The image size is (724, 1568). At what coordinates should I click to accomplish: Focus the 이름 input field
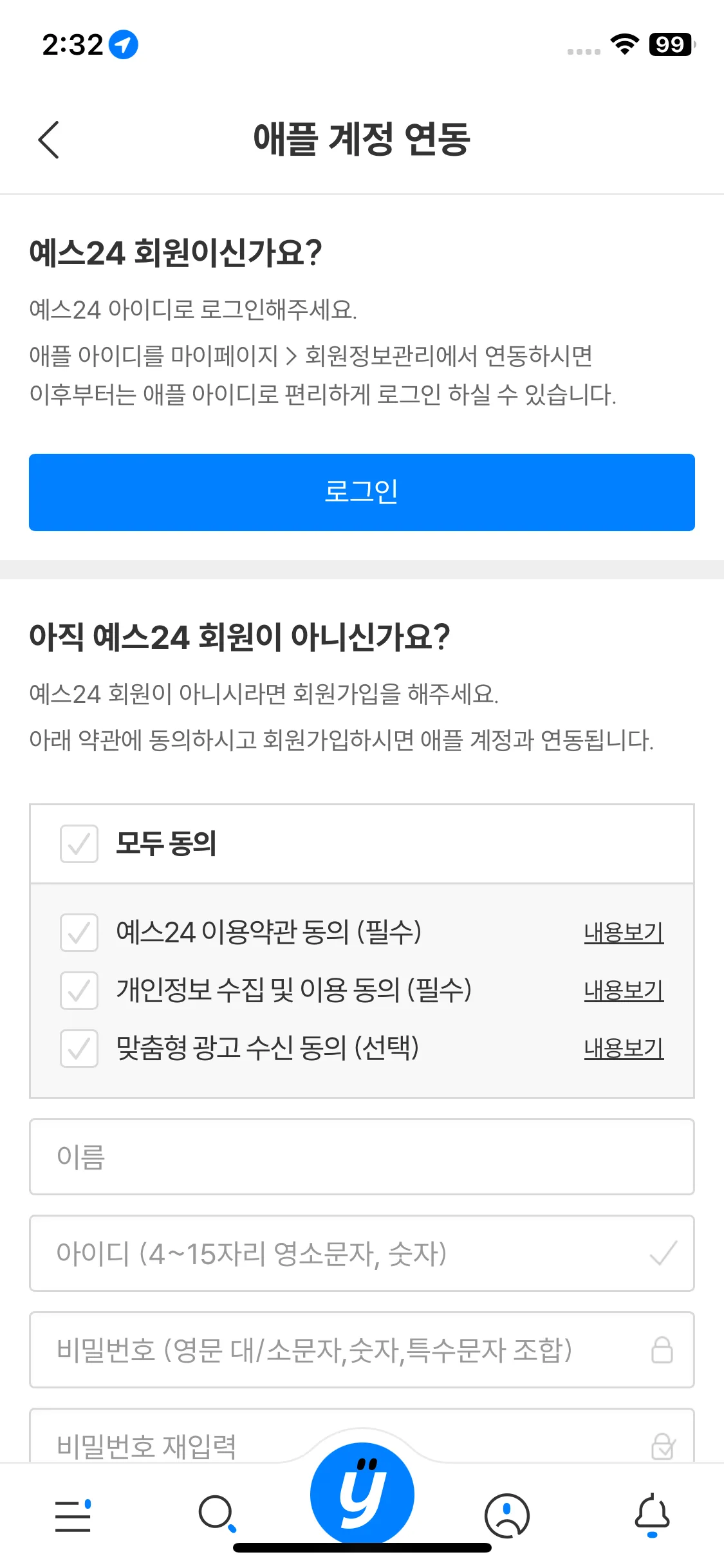coord(362,1157)
